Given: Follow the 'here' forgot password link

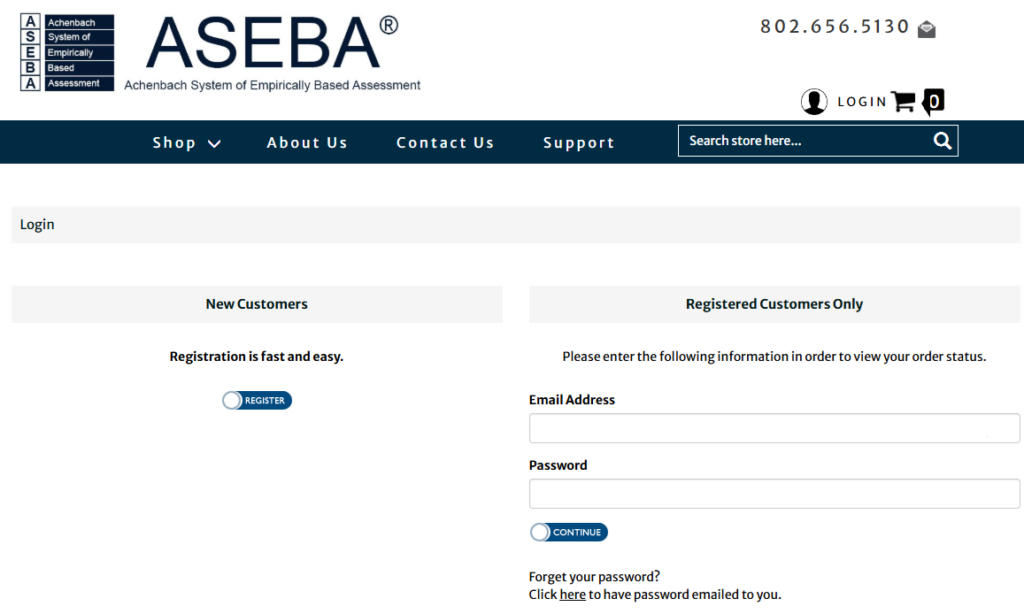Looking at the screenshot, I should coord(573,595).
